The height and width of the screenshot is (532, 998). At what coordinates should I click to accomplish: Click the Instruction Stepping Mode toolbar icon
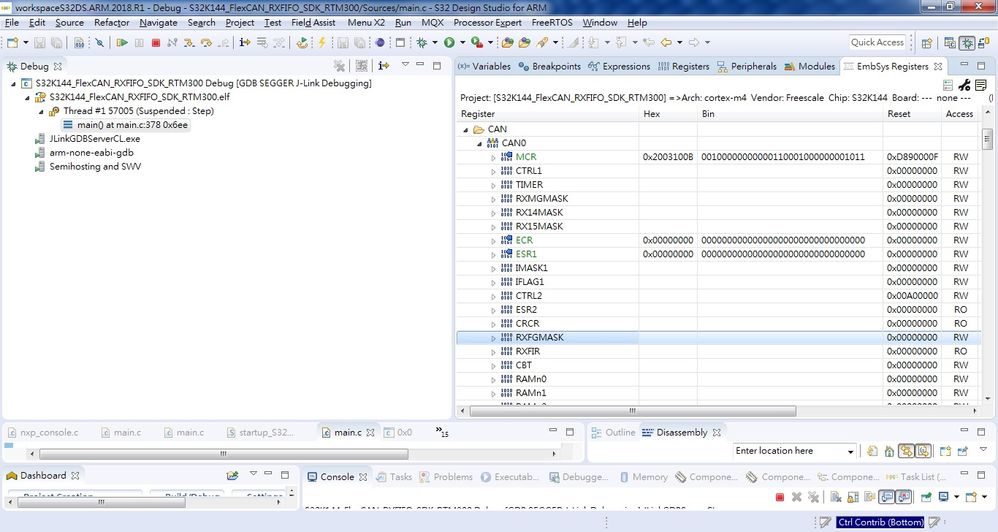pyautogui.click(x=244, y=43)
